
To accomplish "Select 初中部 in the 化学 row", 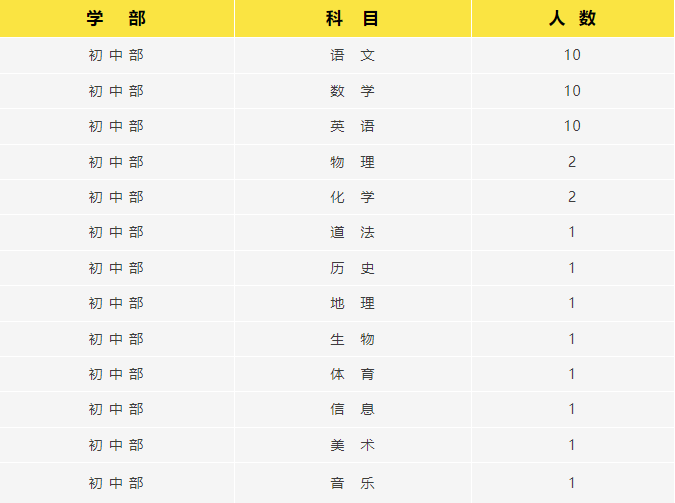I will [116, 197].
